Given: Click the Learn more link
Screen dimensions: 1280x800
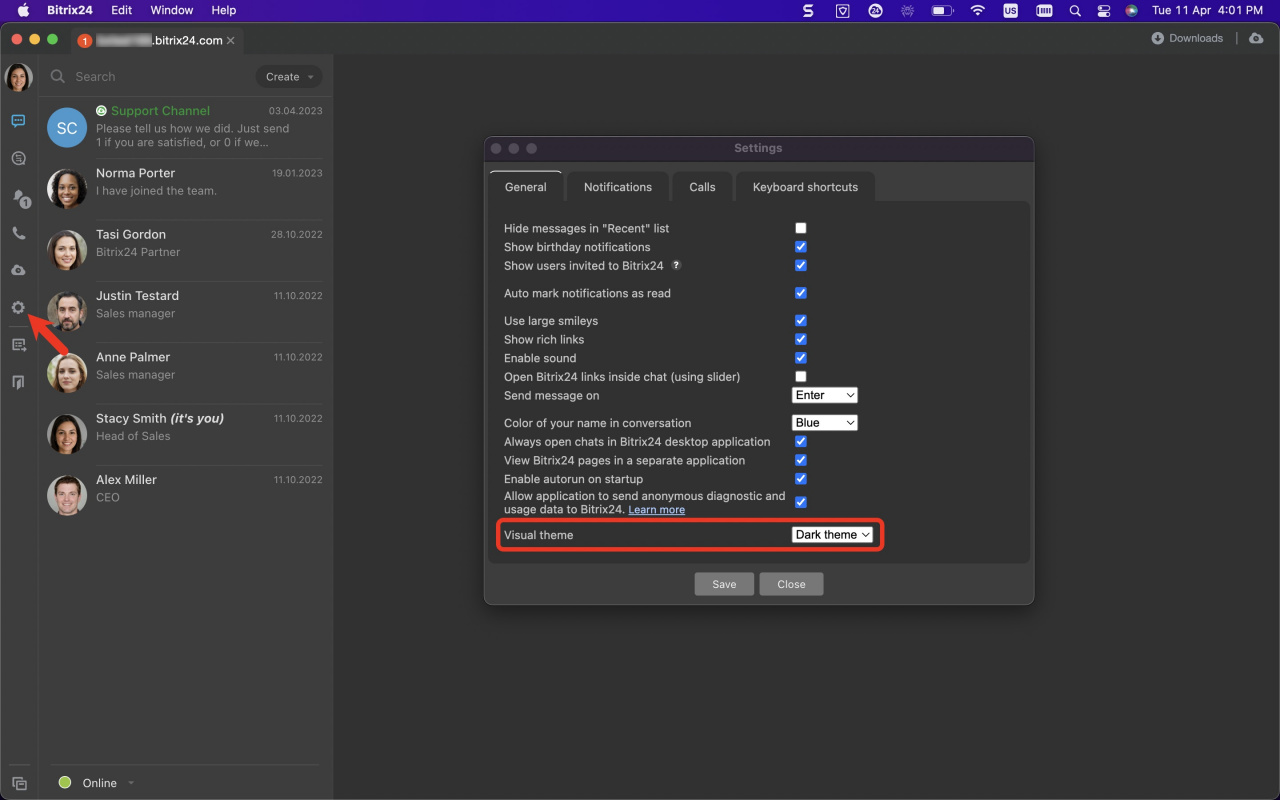Looking at the screenshot, I should (x=657, y=510).
